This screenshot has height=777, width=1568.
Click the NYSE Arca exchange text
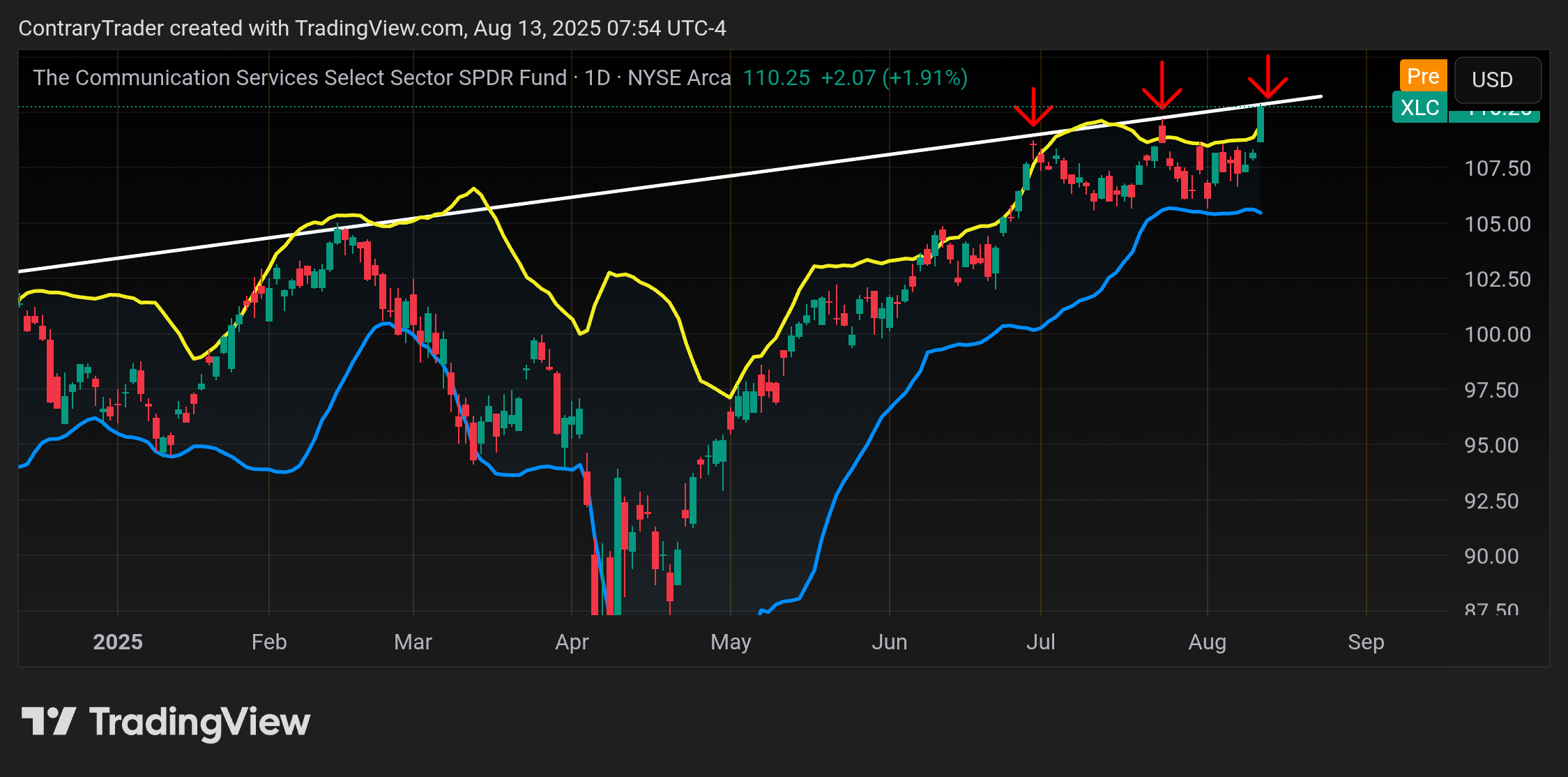pyautogui.click(x=679, y=77)
